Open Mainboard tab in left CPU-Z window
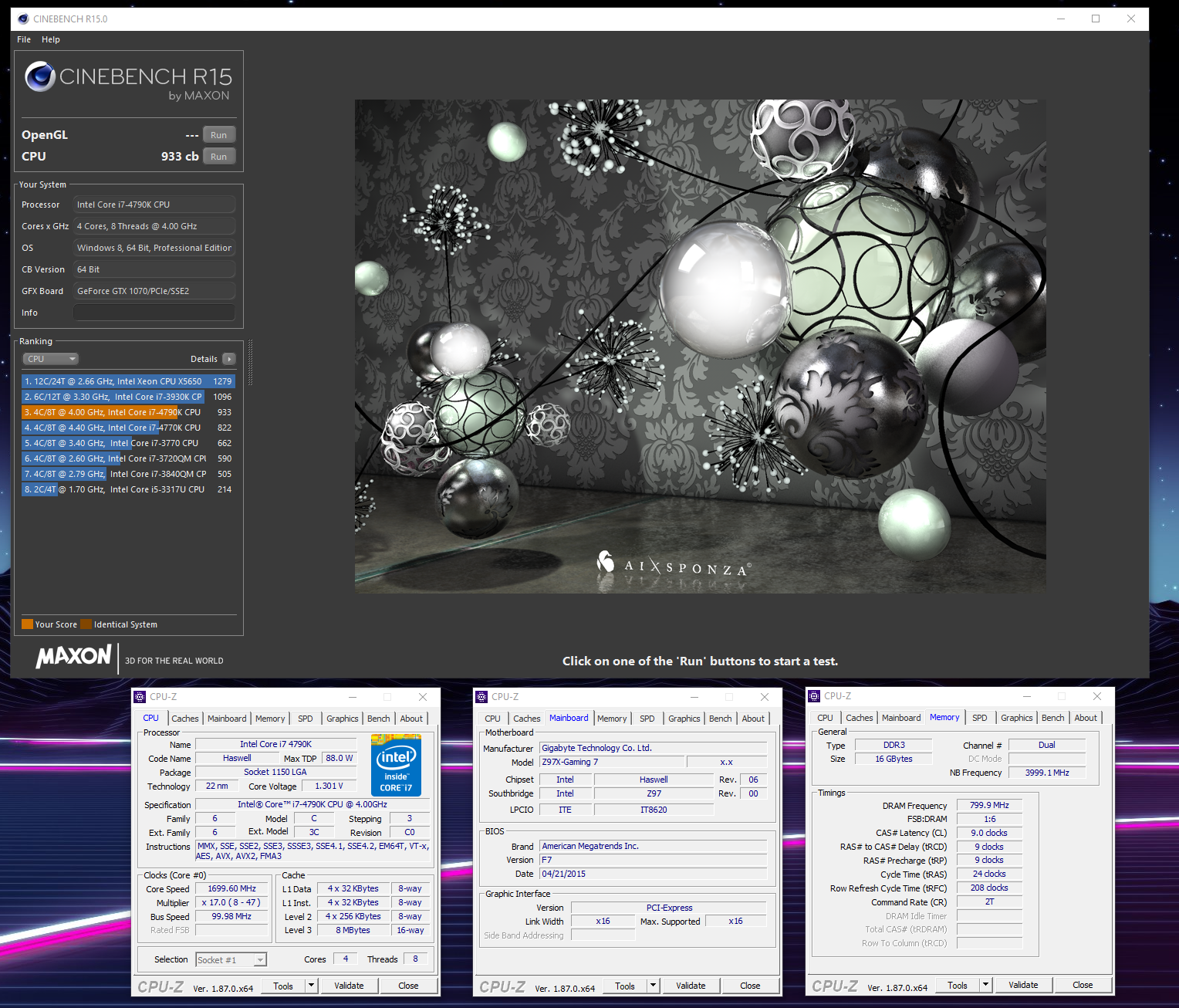 228,719
